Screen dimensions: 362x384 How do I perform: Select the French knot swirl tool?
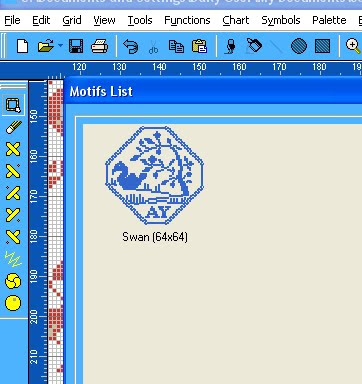[x=13, y=281]
